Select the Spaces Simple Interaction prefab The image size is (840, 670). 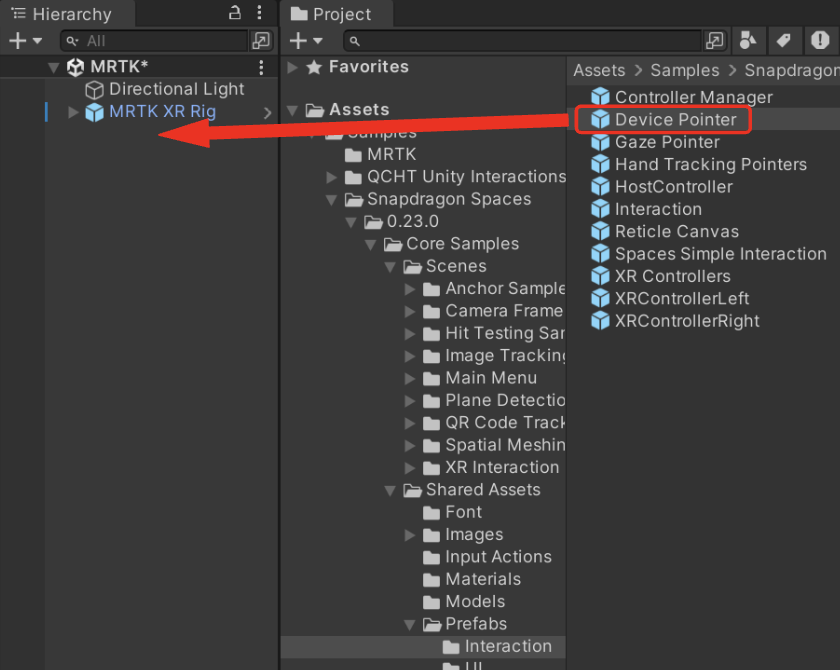coord(709,254)
